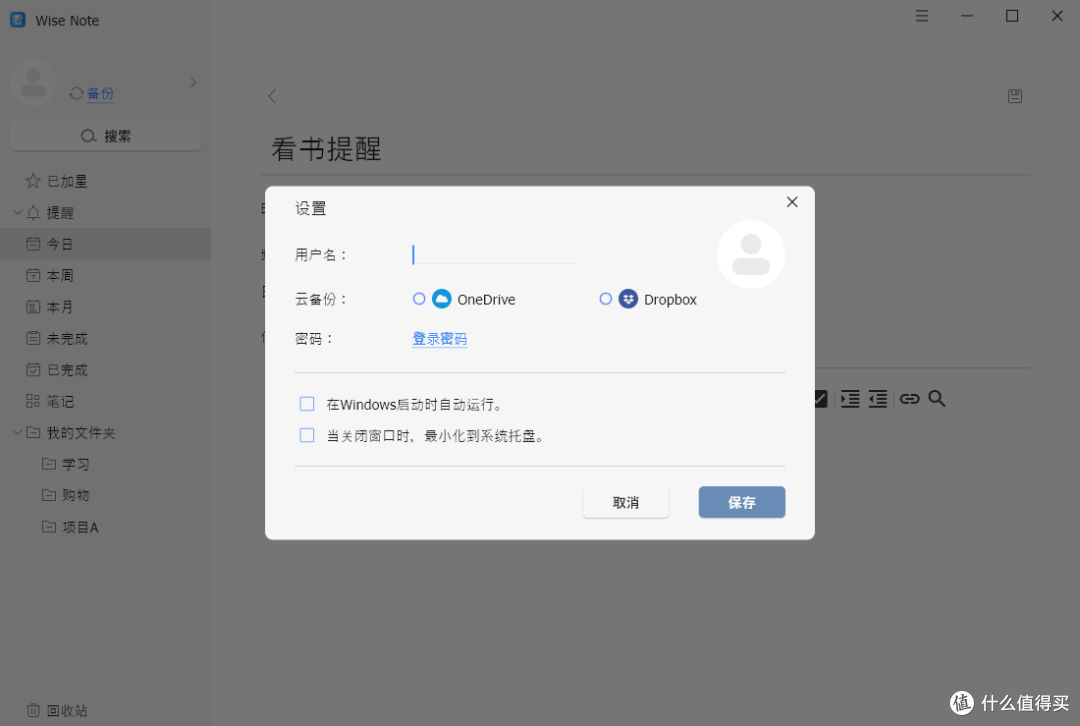Click the 保存 save button

coord(742,502)
